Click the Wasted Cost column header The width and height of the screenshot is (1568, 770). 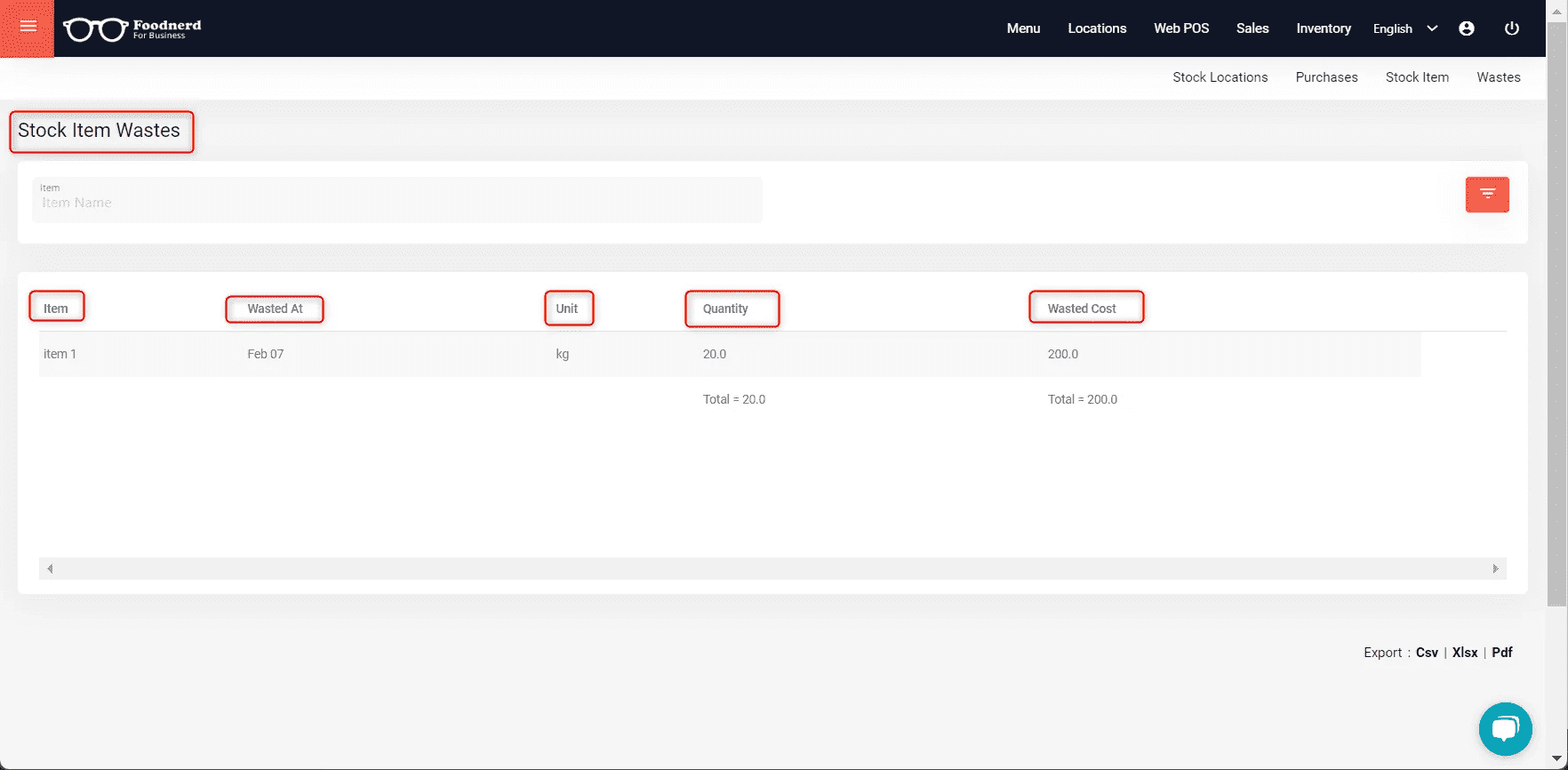coord(1082,309)
